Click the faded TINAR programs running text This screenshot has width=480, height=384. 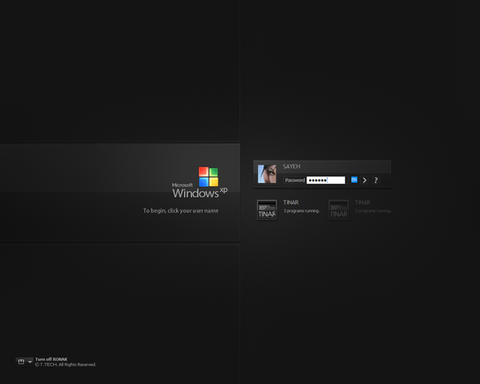[x=373, y=211]
